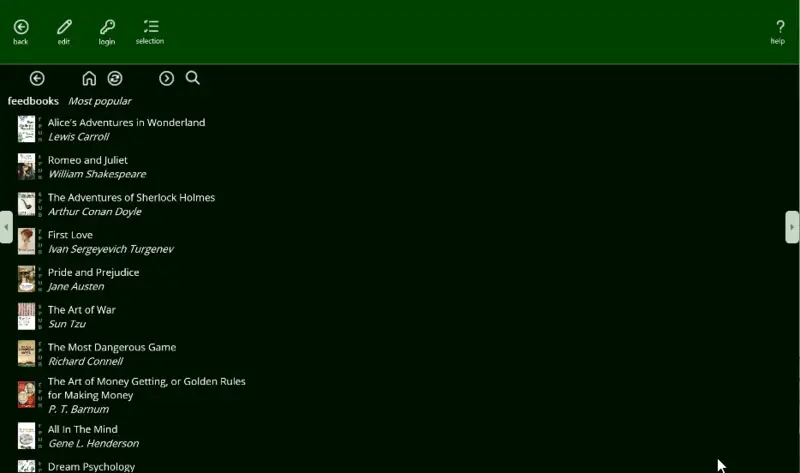Open Alice's Adventures in Wonderland cover thumbnail
Viewport: 800px width, 473px height.
[x=27, y=129]
